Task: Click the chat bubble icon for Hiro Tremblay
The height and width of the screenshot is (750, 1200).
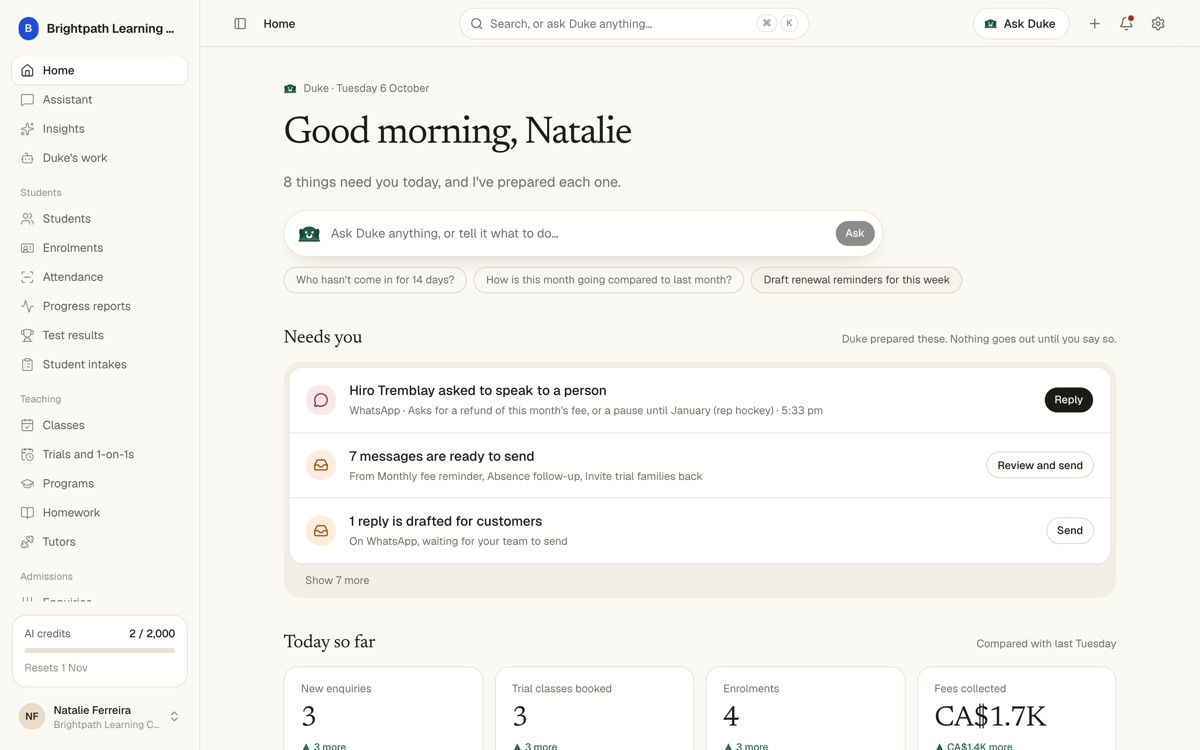Action: [x=321, y=400]
